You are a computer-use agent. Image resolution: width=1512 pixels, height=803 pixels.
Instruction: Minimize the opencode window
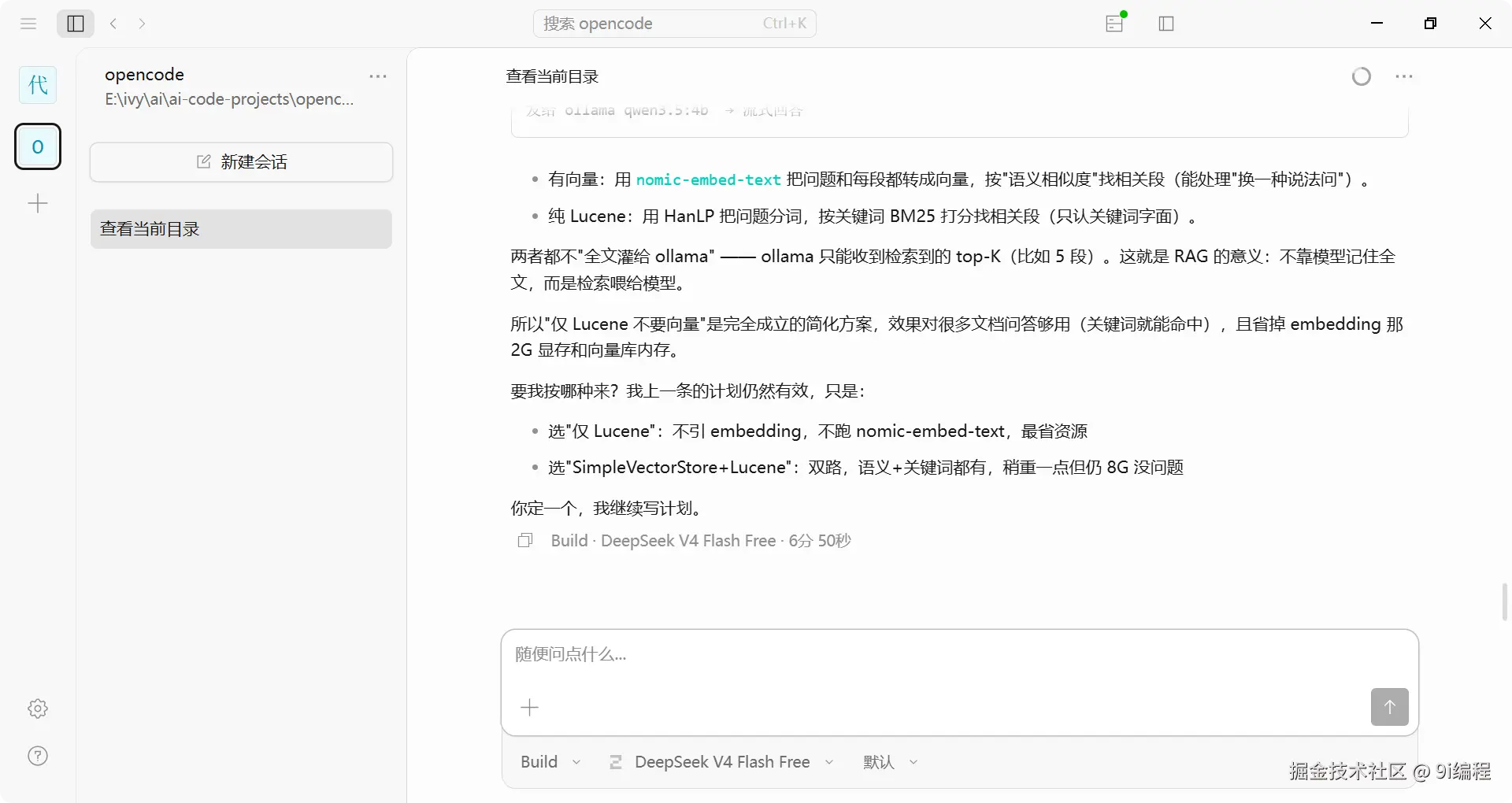pos(1377,24)
